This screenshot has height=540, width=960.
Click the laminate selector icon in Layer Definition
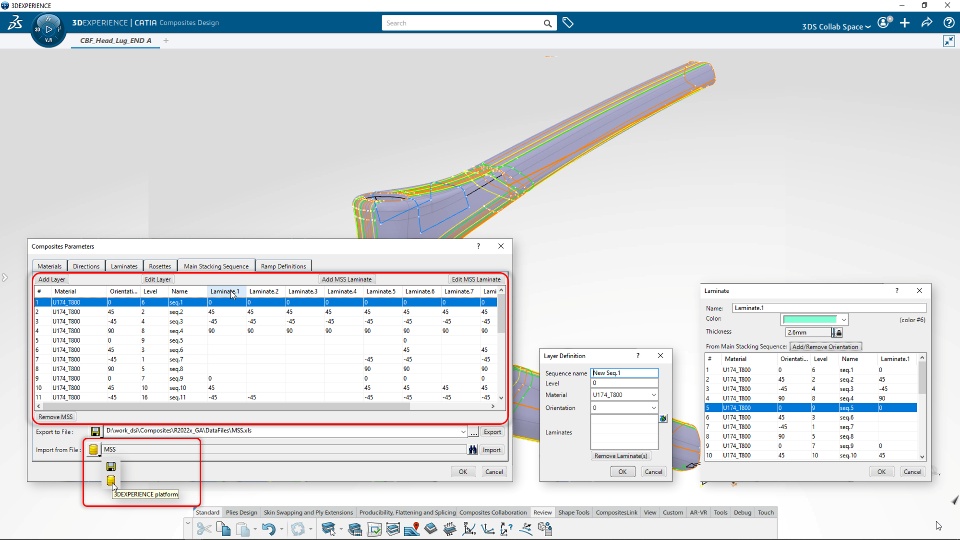pos(663,419)
